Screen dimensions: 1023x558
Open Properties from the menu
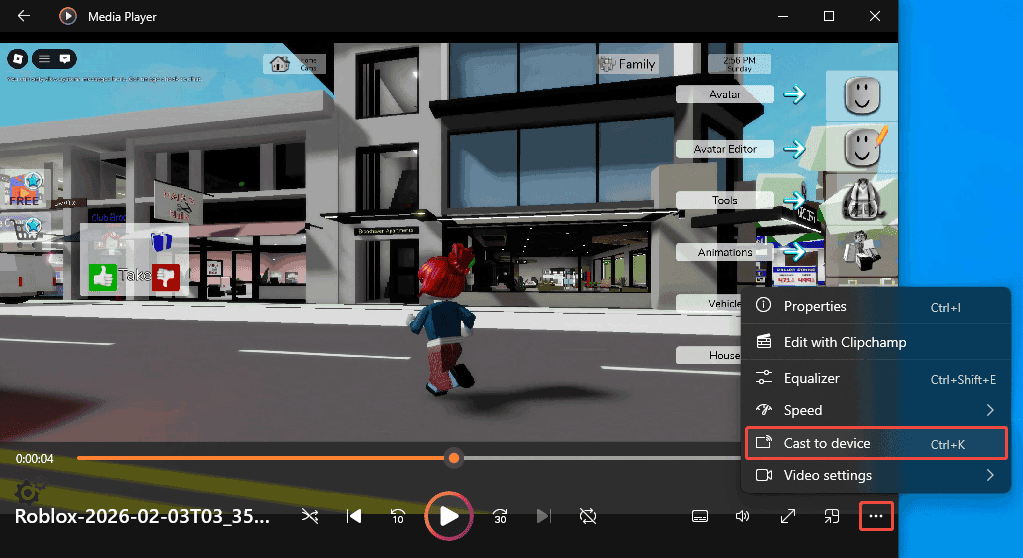tap(876, 306)
